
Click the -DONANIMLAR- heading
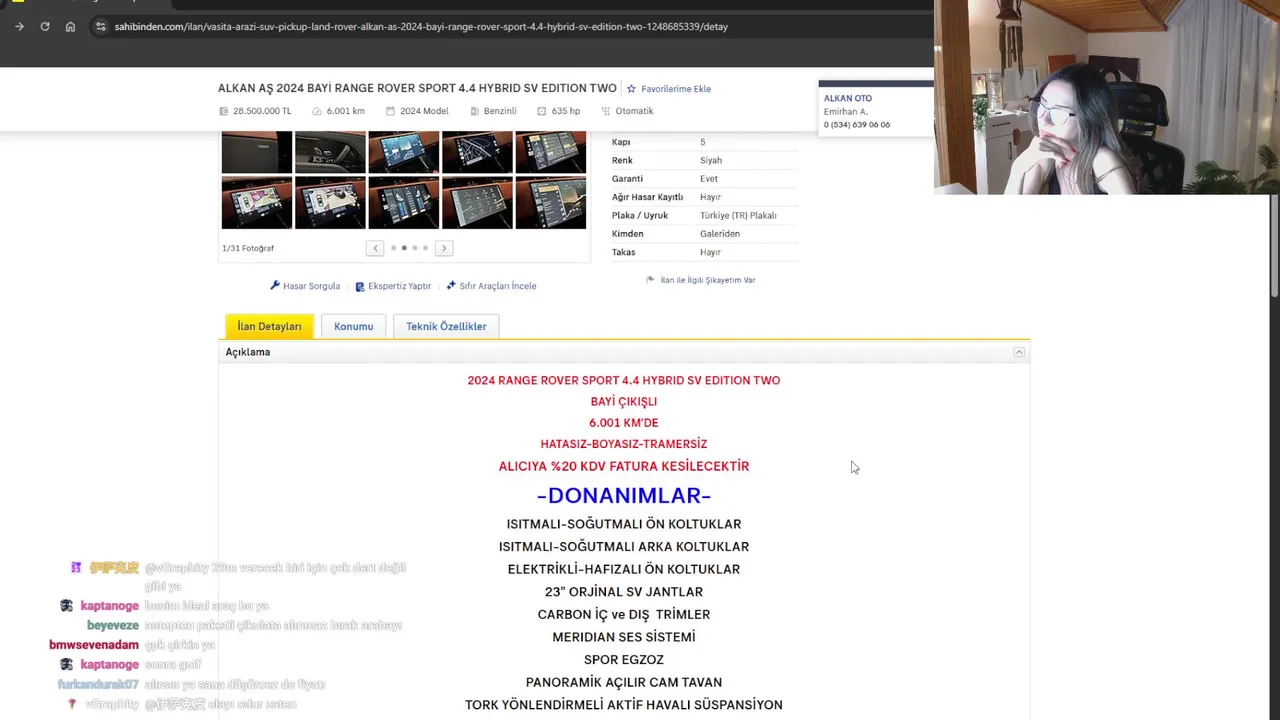(624, 495)
